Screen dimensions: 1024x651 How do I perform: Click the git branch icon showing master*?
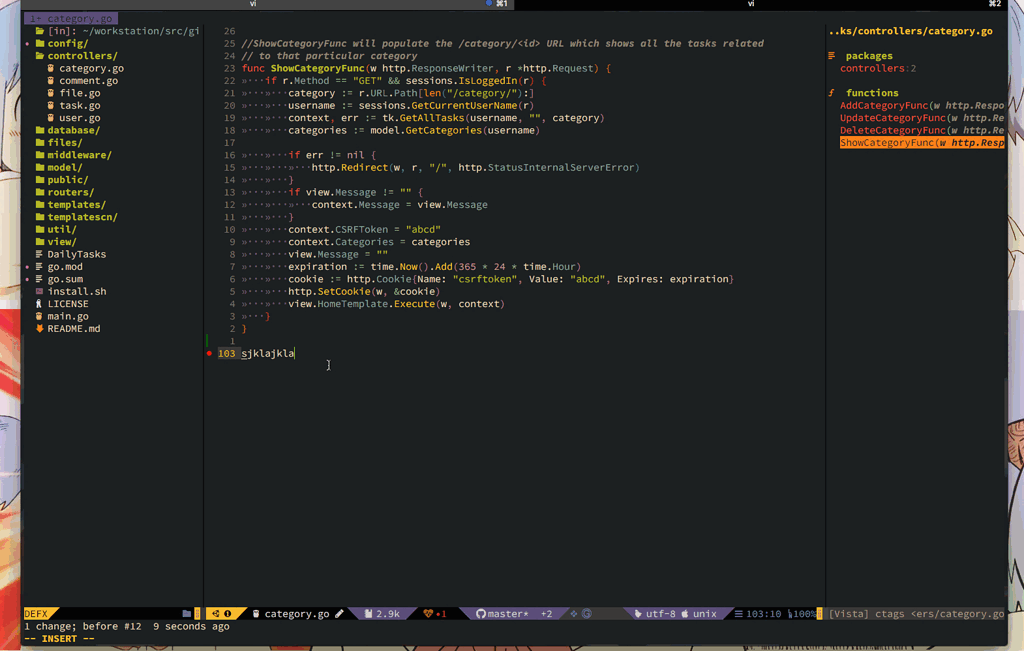point(480,613)
